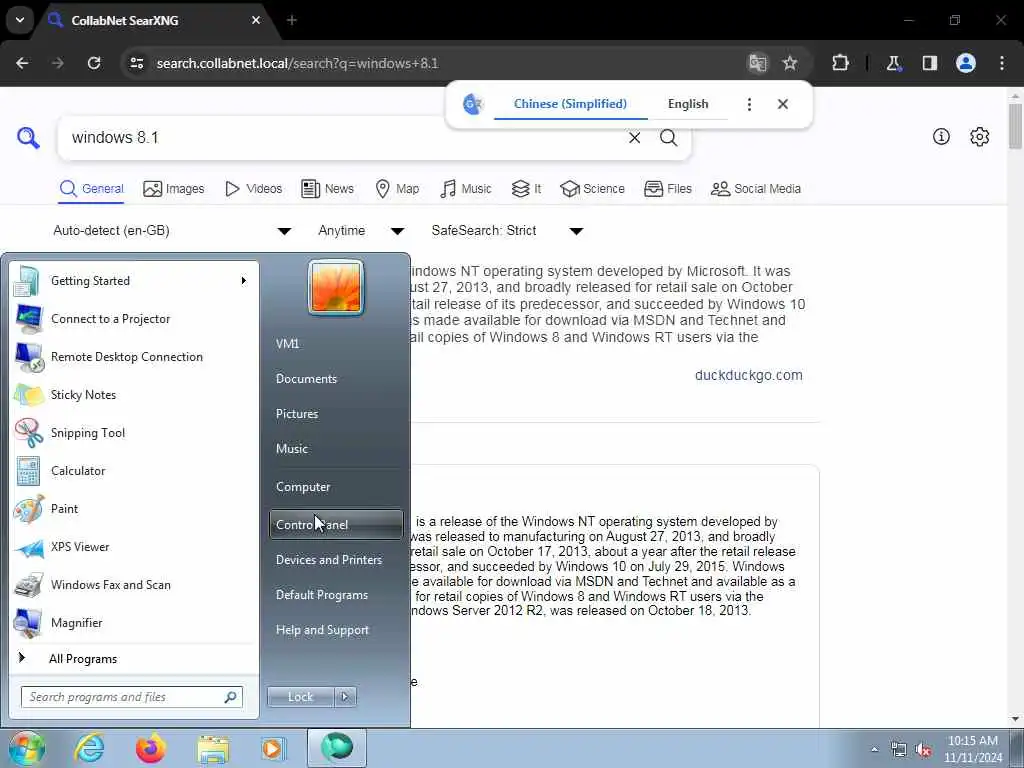Select Chinese (Simplified) in translate popup

570,104
